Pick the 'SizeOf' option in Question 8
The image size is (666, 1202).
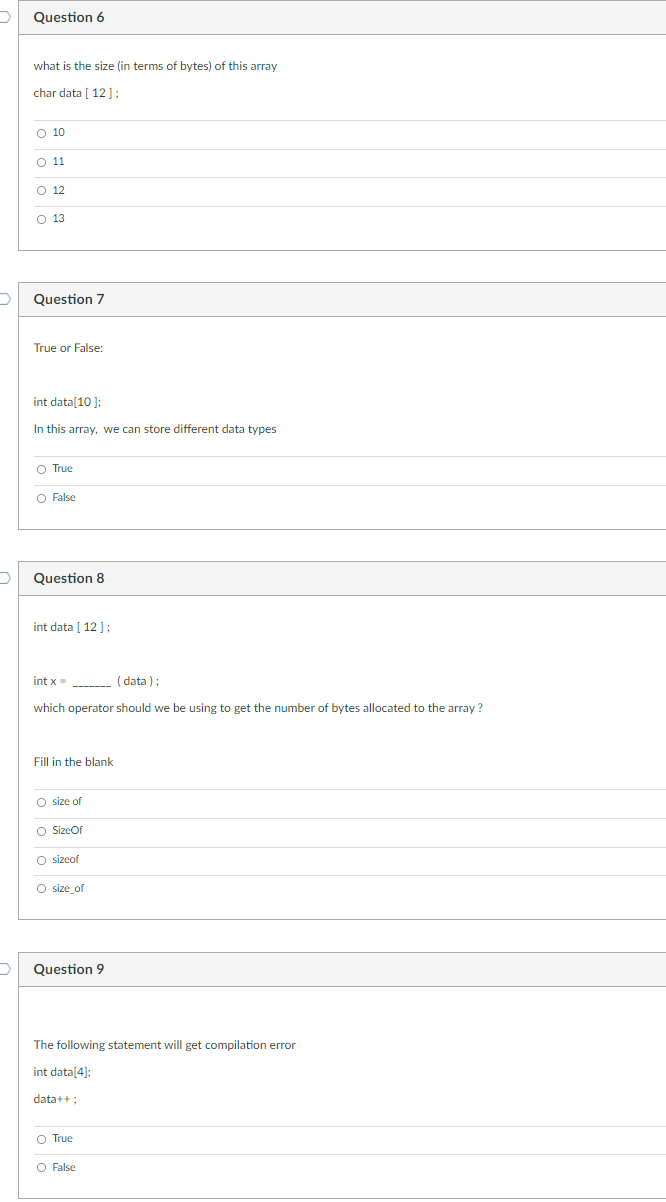41,830
